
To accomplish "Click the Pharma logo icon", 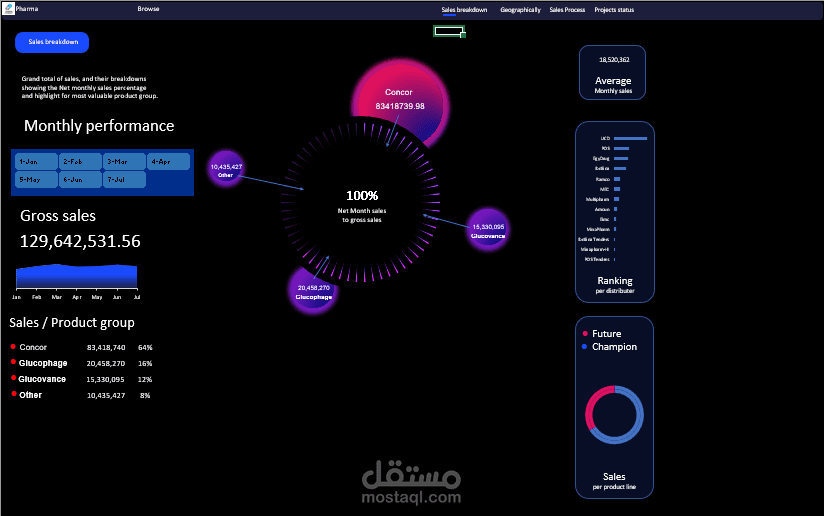I will coord(8,9).
